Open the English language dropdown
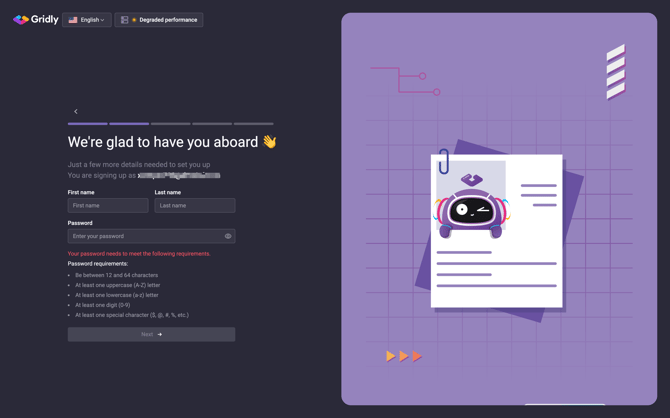 pyautogui.click(x=87, y=20)
